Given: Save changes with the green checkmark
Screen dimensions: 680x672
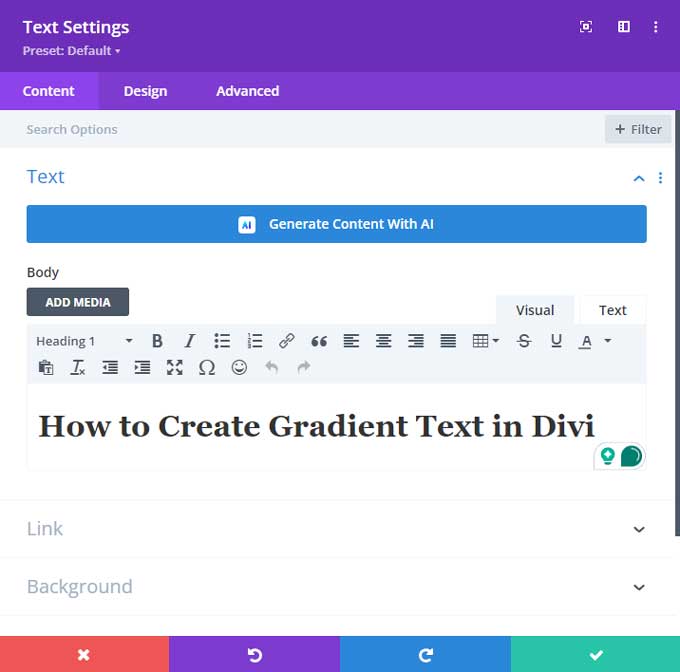Looking at the screenshot, I should 595,654.
